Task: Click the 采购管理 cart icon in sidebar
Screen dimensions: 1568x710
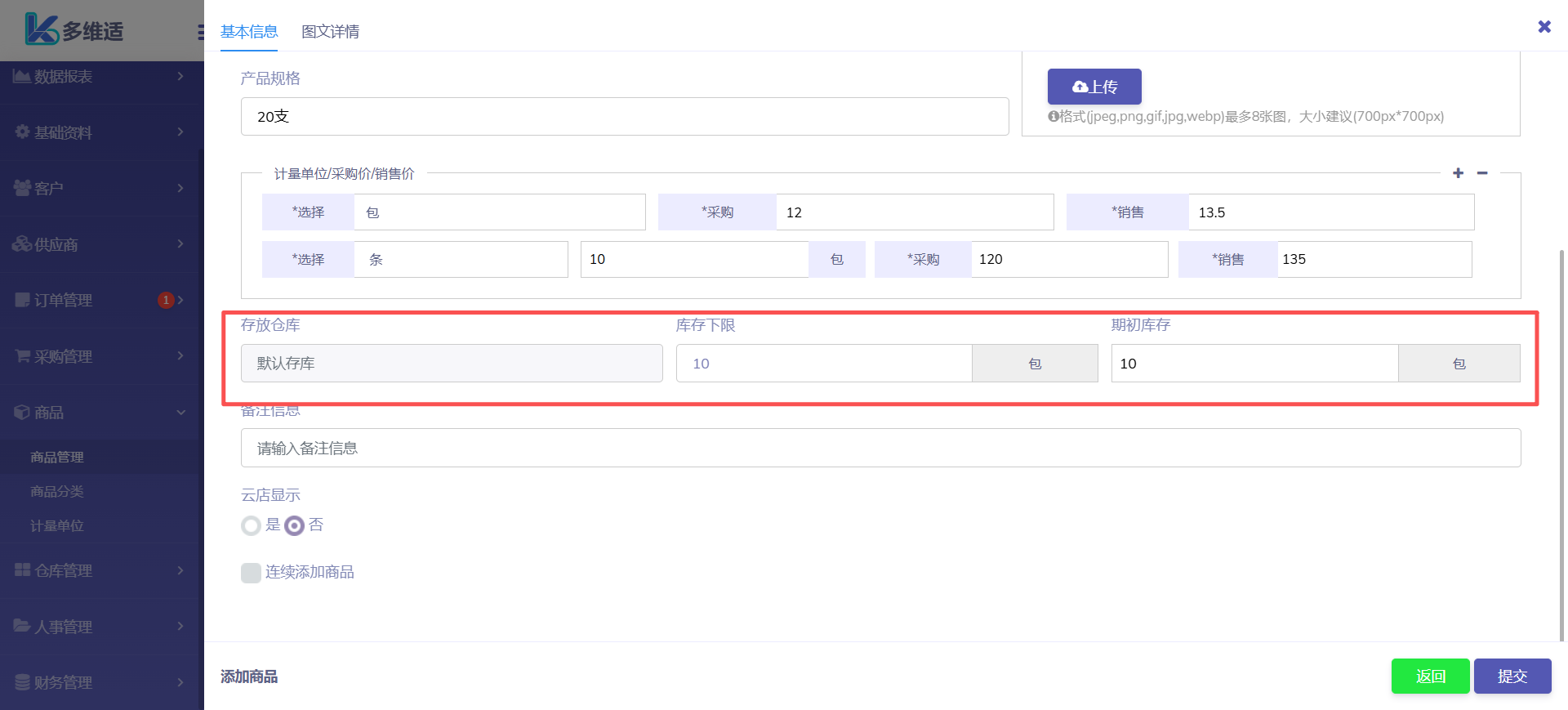Action: point(22,355)
